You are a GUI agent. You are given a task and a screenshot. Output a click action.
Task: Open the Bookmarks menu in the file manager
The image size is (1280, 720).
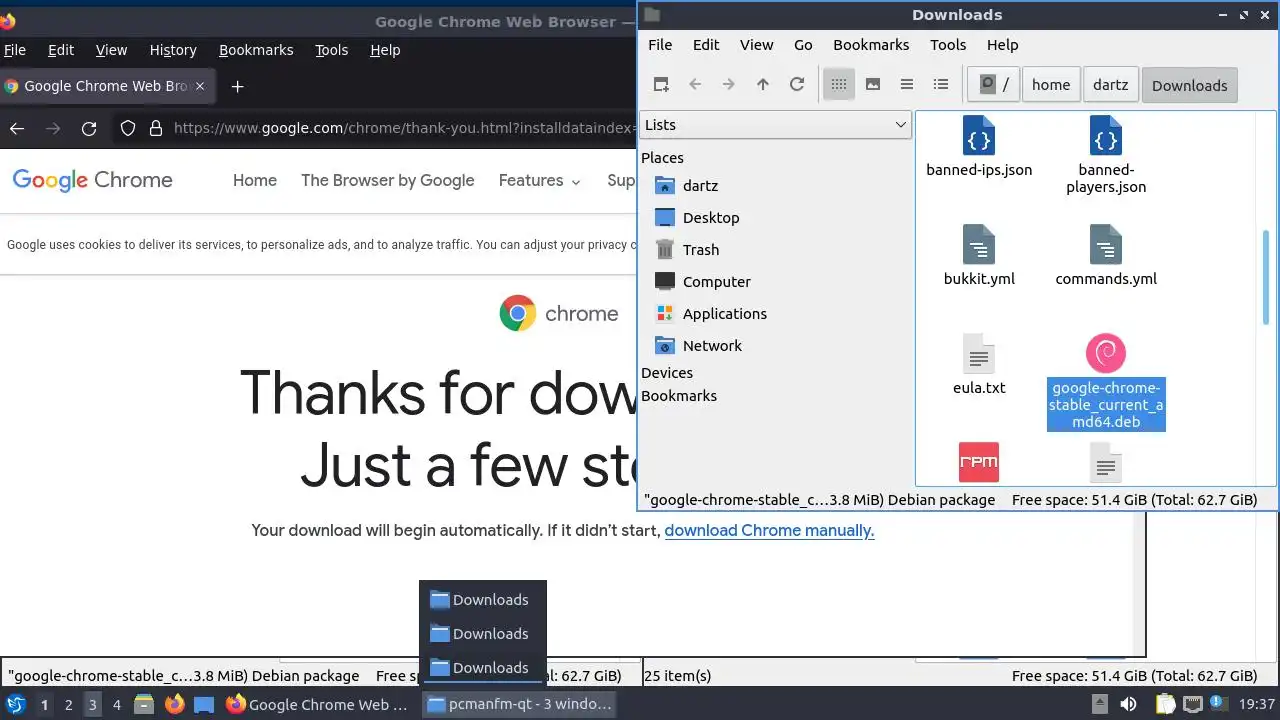pyautogui.click(x=871, y=45)
